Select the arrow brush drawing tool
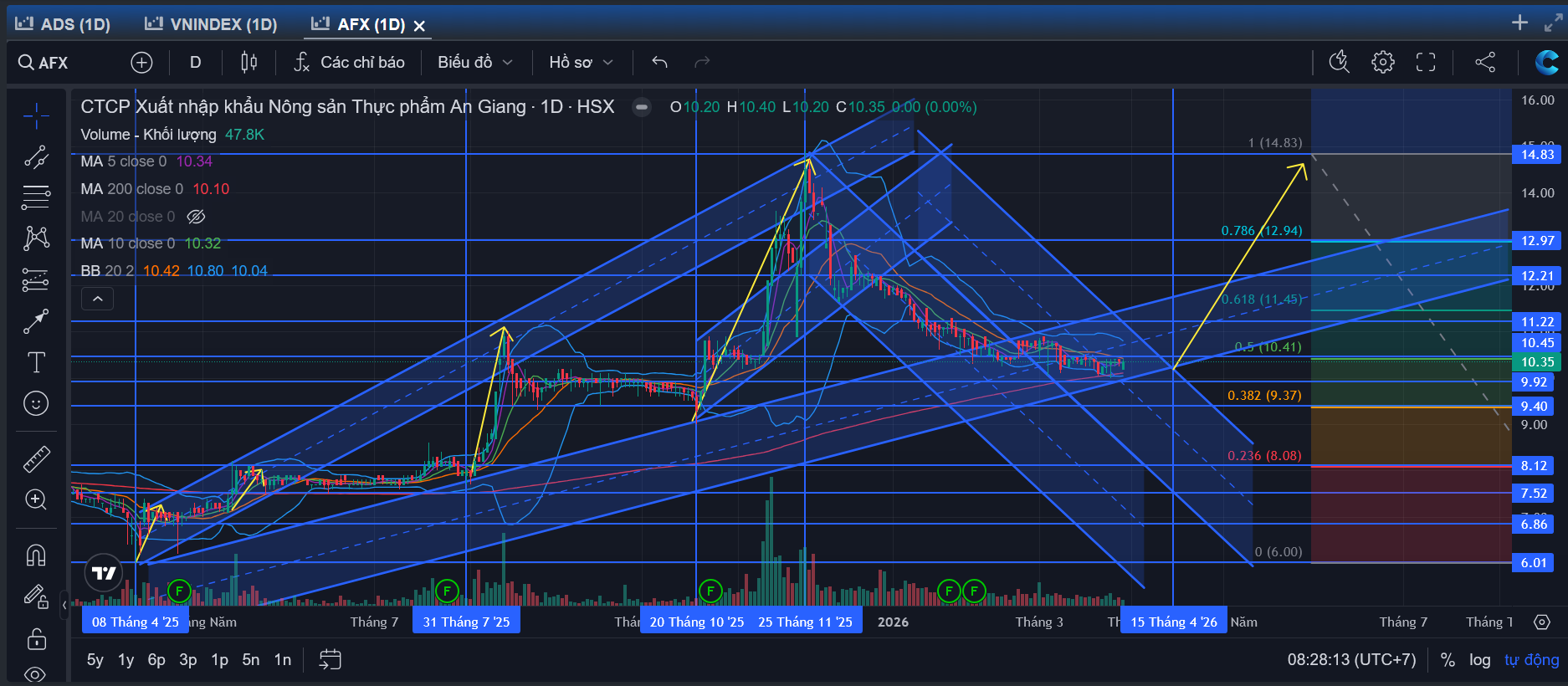This screenshot has height=686, width=1568. [36, 320]
